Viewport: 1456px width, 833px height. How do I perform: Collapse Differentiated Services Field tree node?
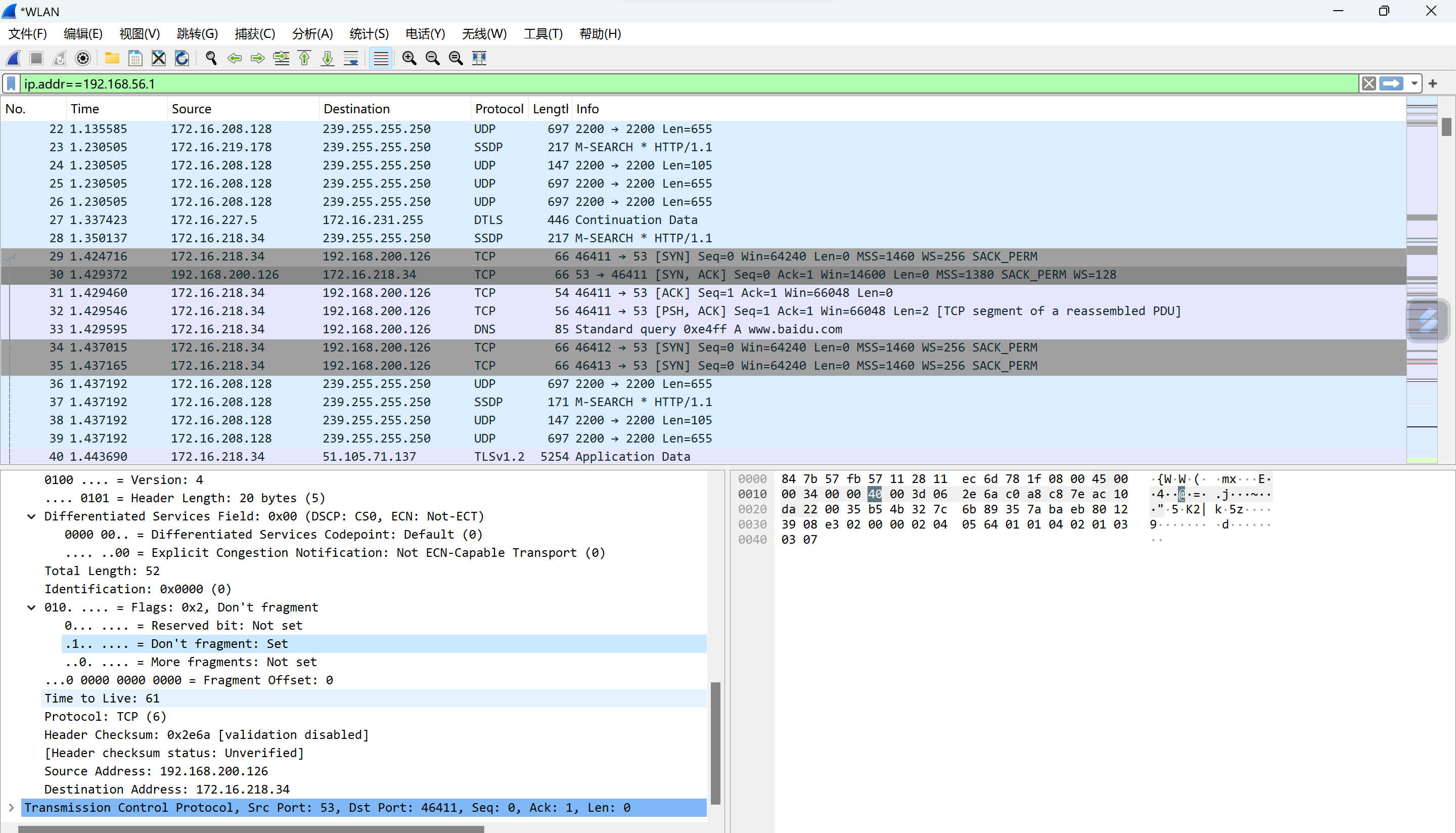[31, 516]
